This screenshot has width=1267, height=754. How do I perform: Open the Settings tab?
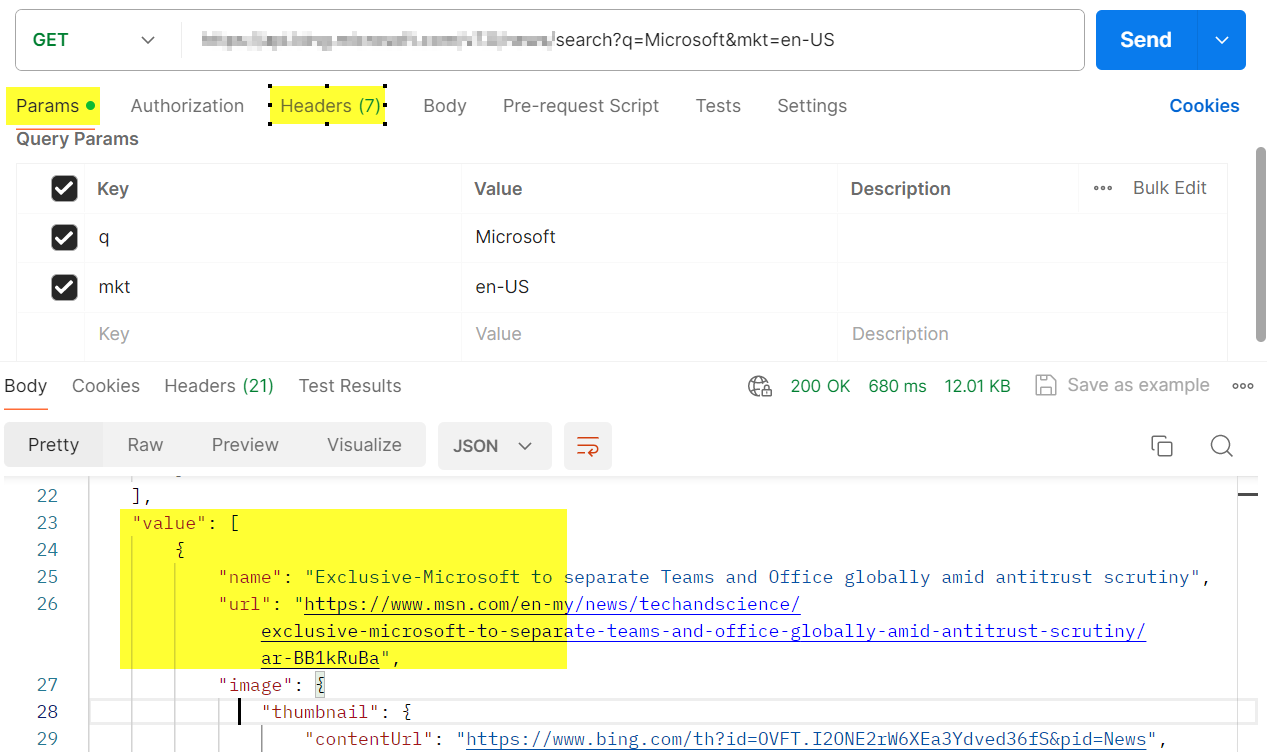(812, 106)
